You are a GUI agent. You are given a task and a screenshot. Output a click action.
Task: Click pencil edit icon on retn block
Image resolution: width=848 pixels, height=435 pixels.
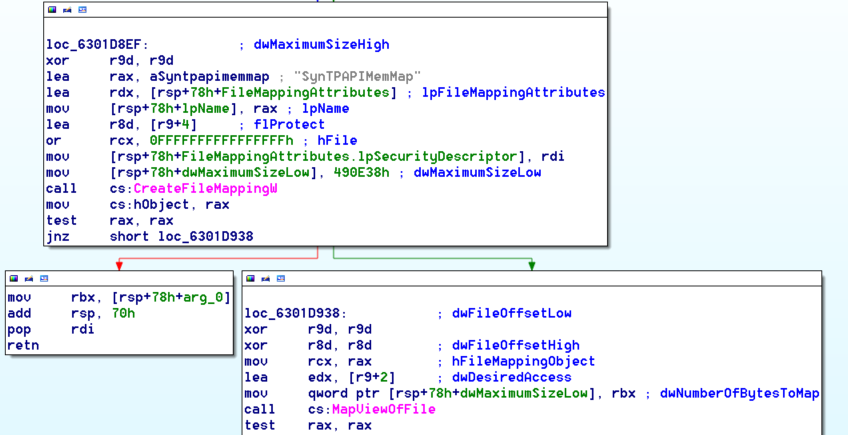pyautogui.click(x=29, y=278)
